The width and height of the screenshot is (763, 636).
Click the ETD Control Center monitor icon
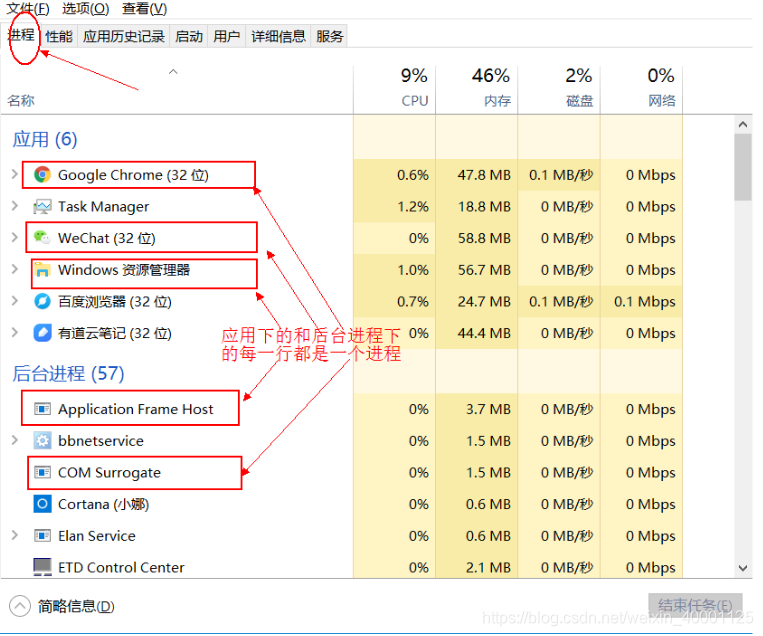click(42, 567)
